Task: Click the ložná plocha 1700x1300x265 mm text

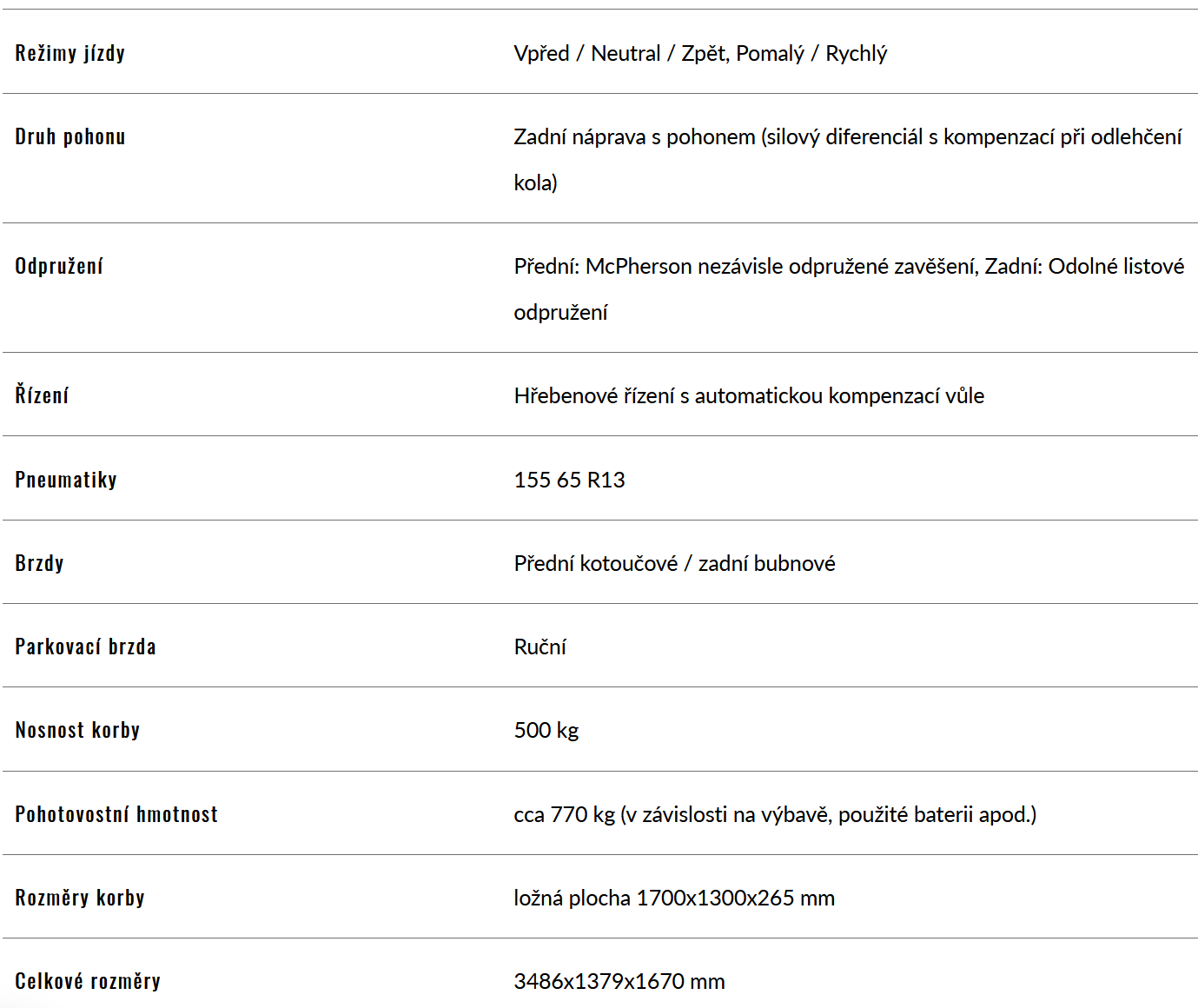Action: [674, 898]
